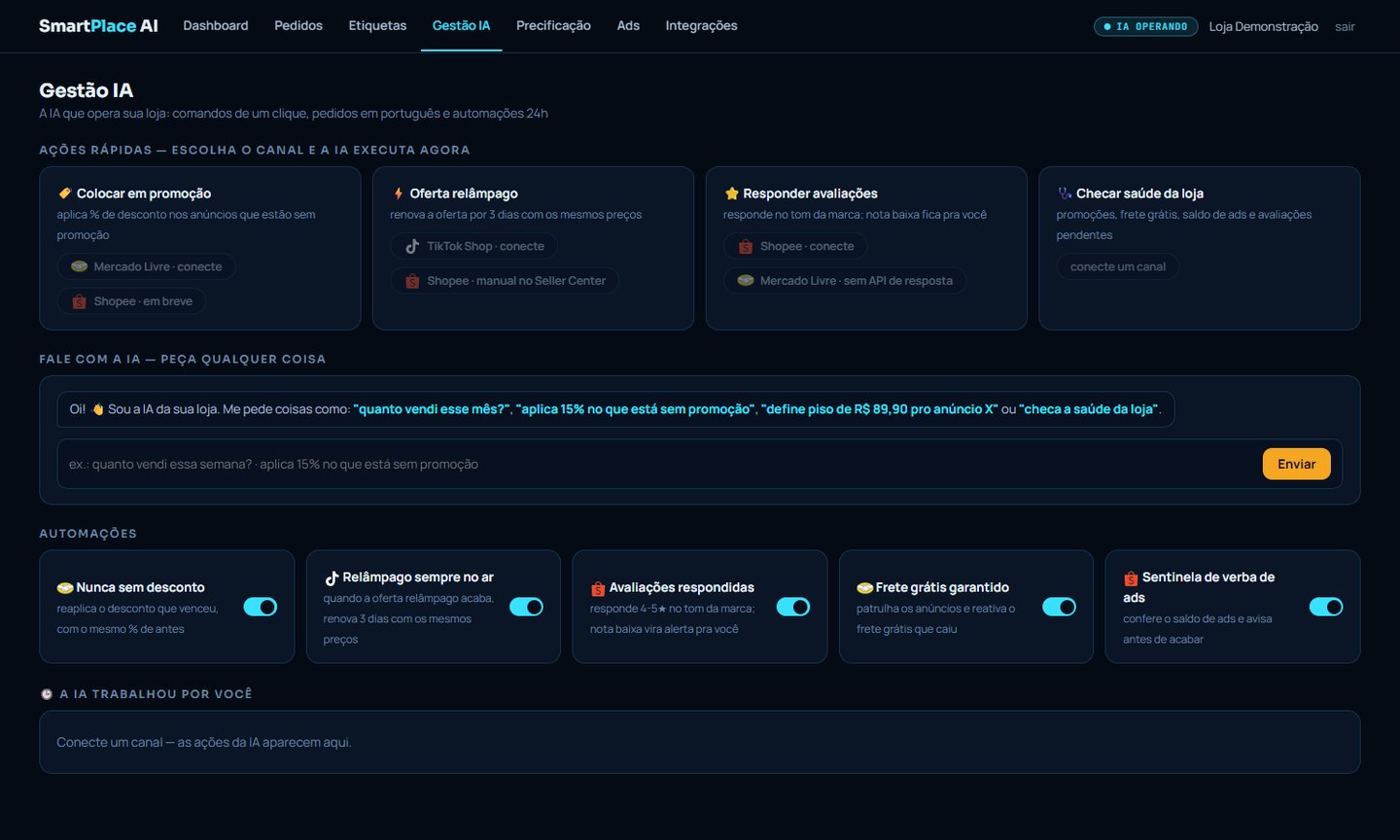Click Mercado Livre · conecte in Colocar em promoção

coord(146,266)
